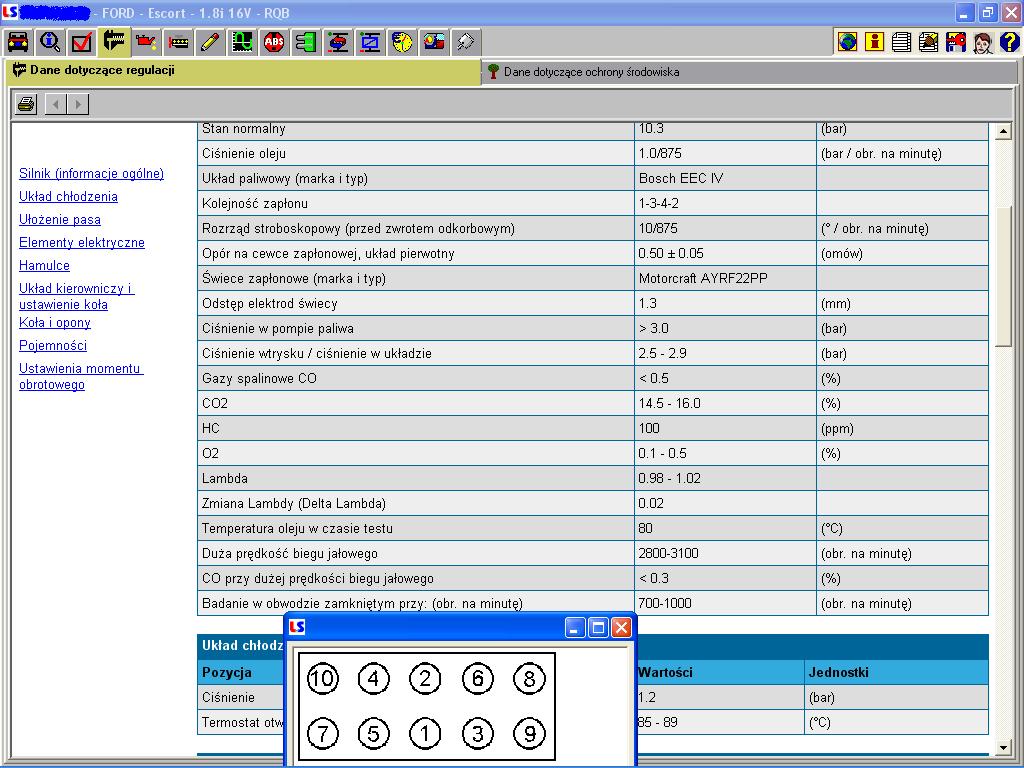This screenshot has width=1024, height=768.
Task: Click the yellow clock repair times icon
Action: 402,42
